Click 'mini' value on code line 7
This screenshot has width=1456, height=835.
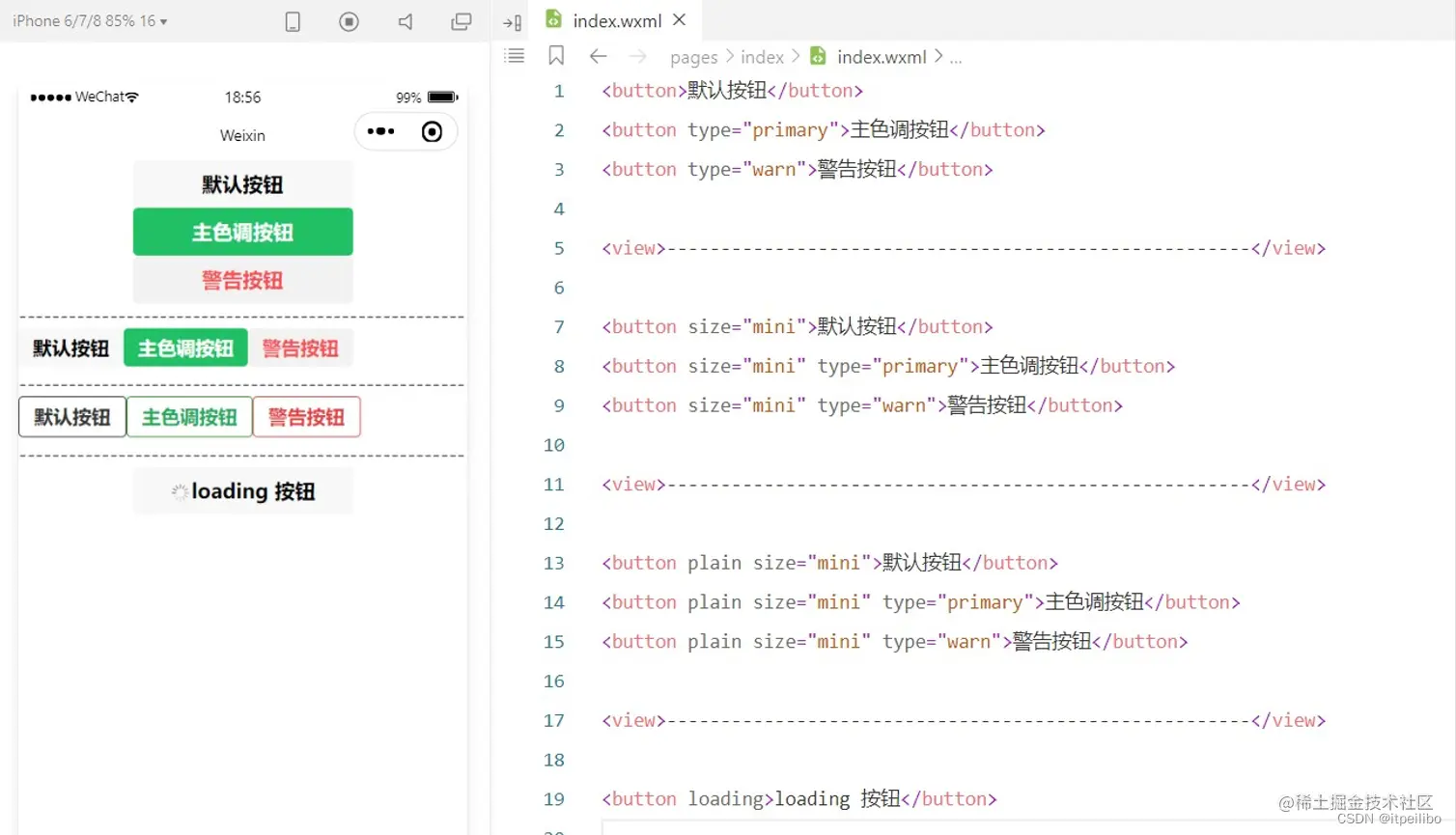pyautogui.click(x=774, y=327)
